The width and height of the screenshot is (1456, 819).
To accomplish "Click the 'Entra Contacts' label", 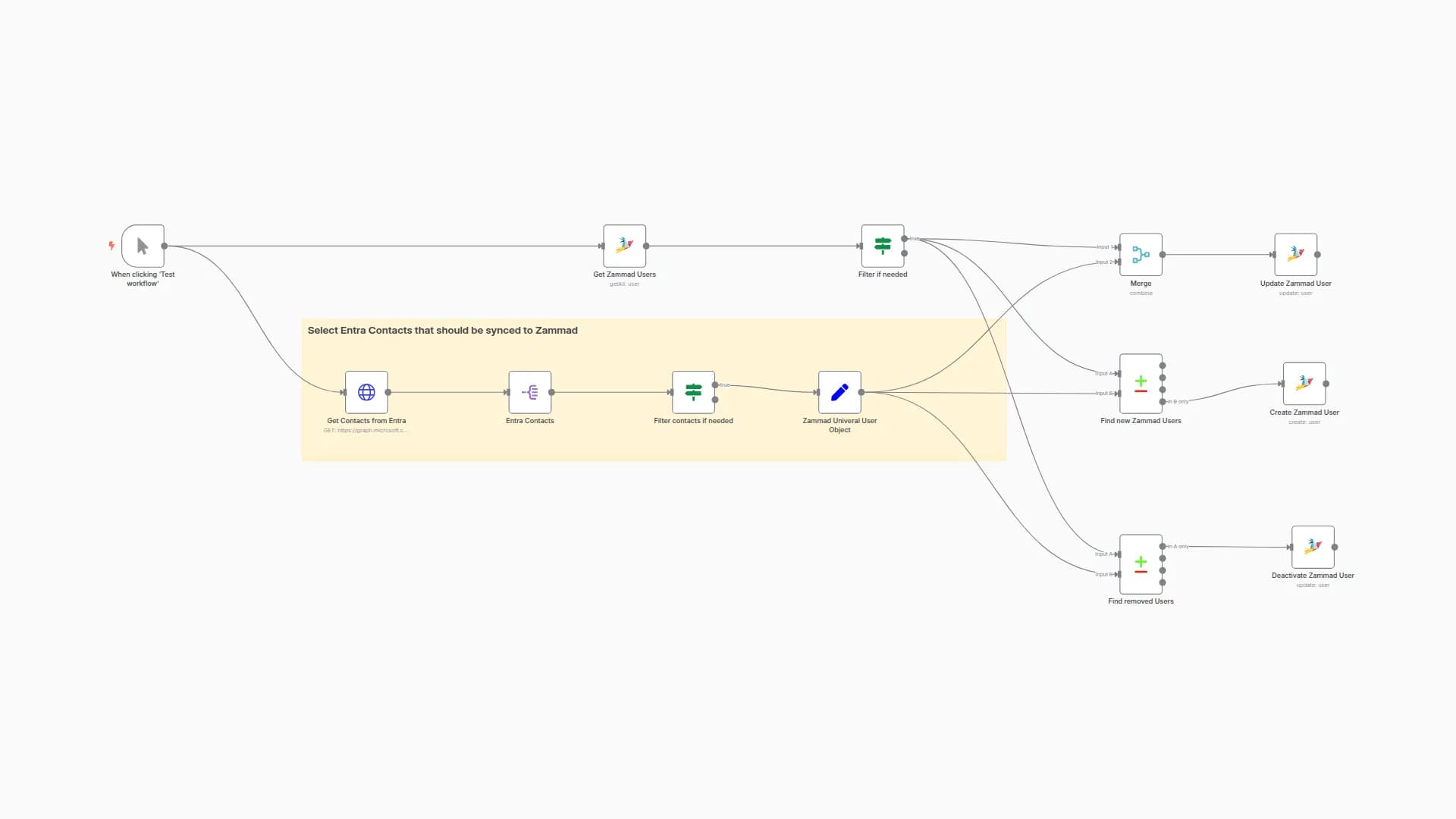I will [x=530, y=421].
